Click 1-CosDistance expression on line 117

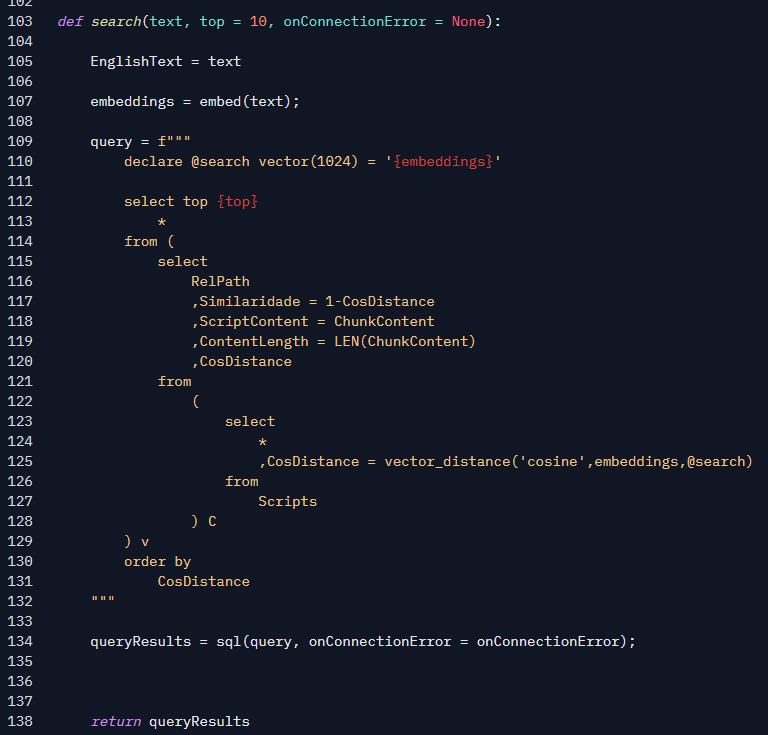[x=380, y=302]
